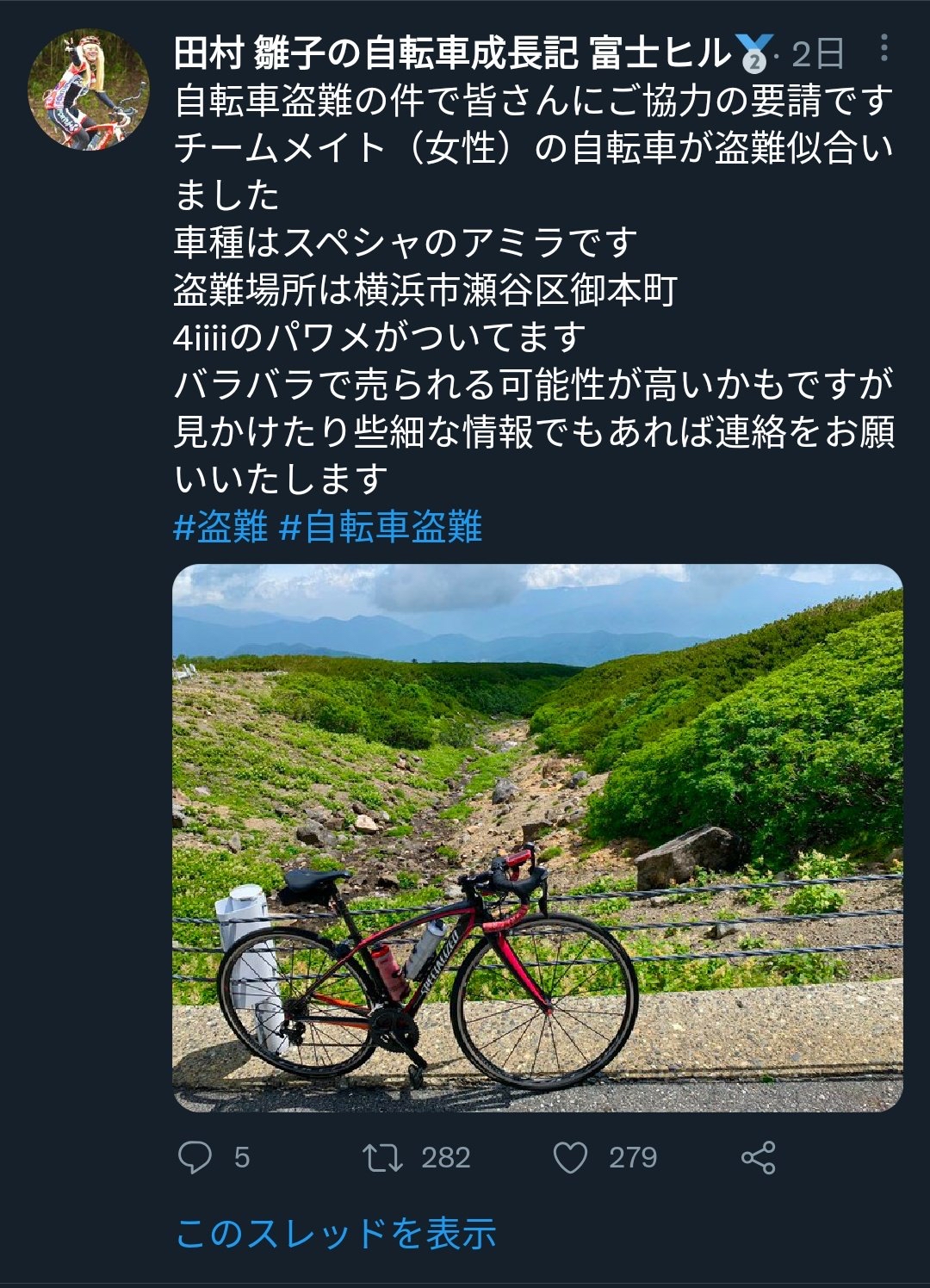
Task: Open the 田村 雛子の自転車成長記 profile name
Action: coord(452,53)
